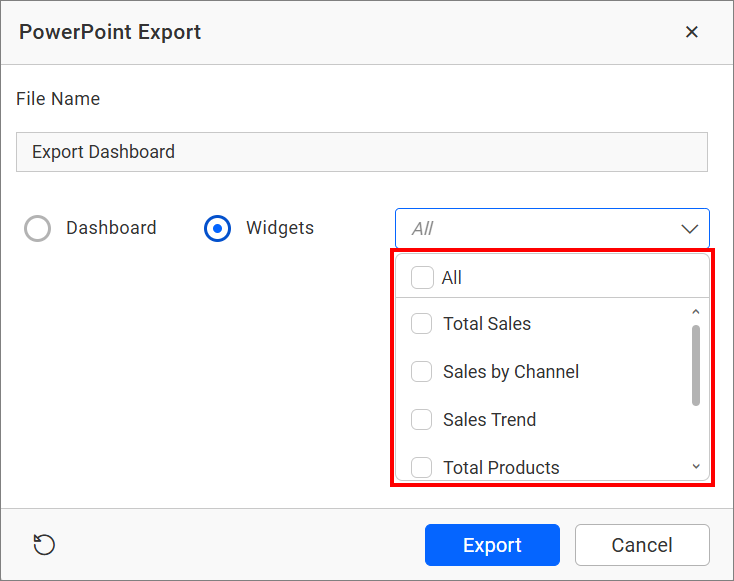The height and width of the screenshot is (581, 734).
Task: Click the Widgets option label
Action: click(280, 228)
